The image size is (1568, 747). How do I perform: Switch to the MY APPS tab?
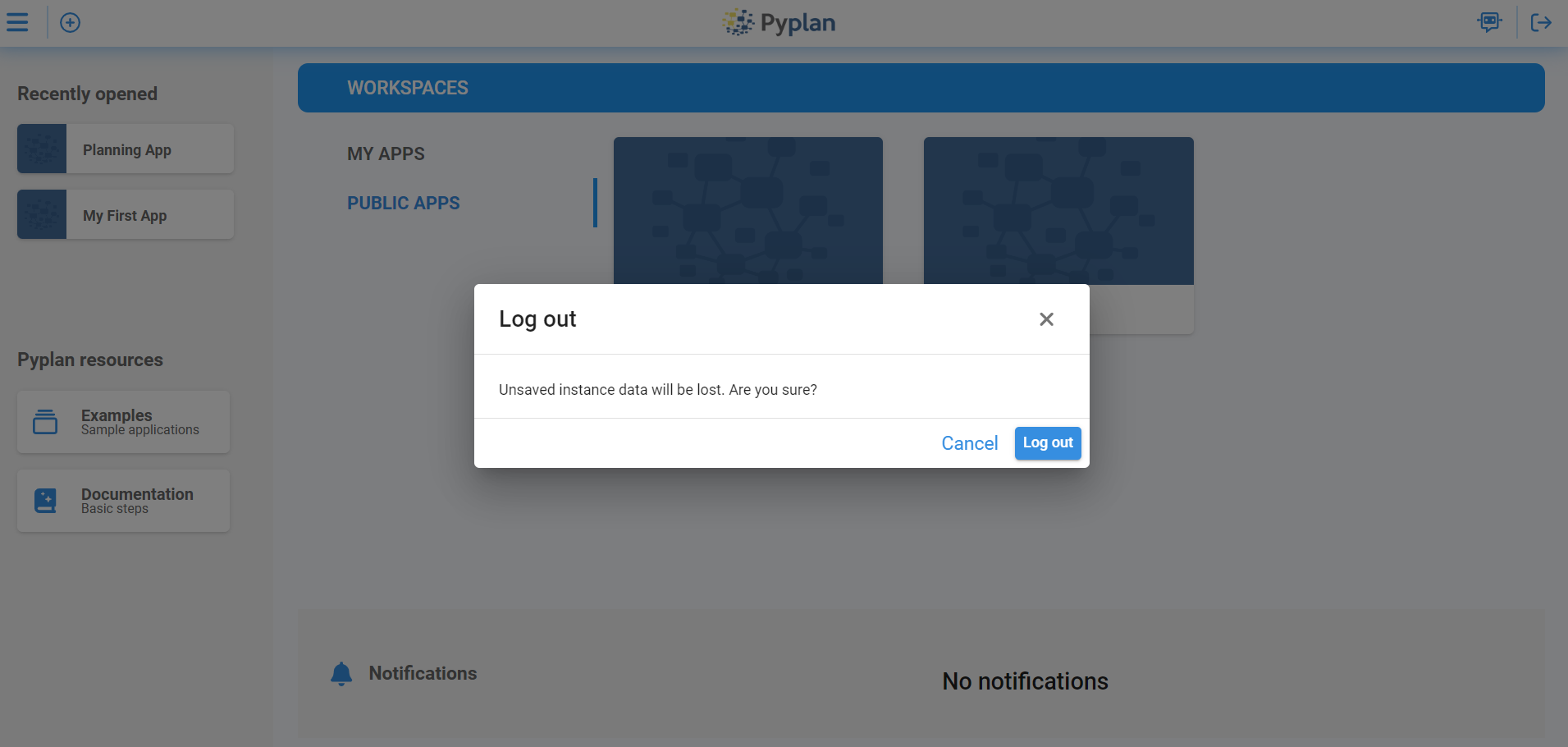point(386,154)
